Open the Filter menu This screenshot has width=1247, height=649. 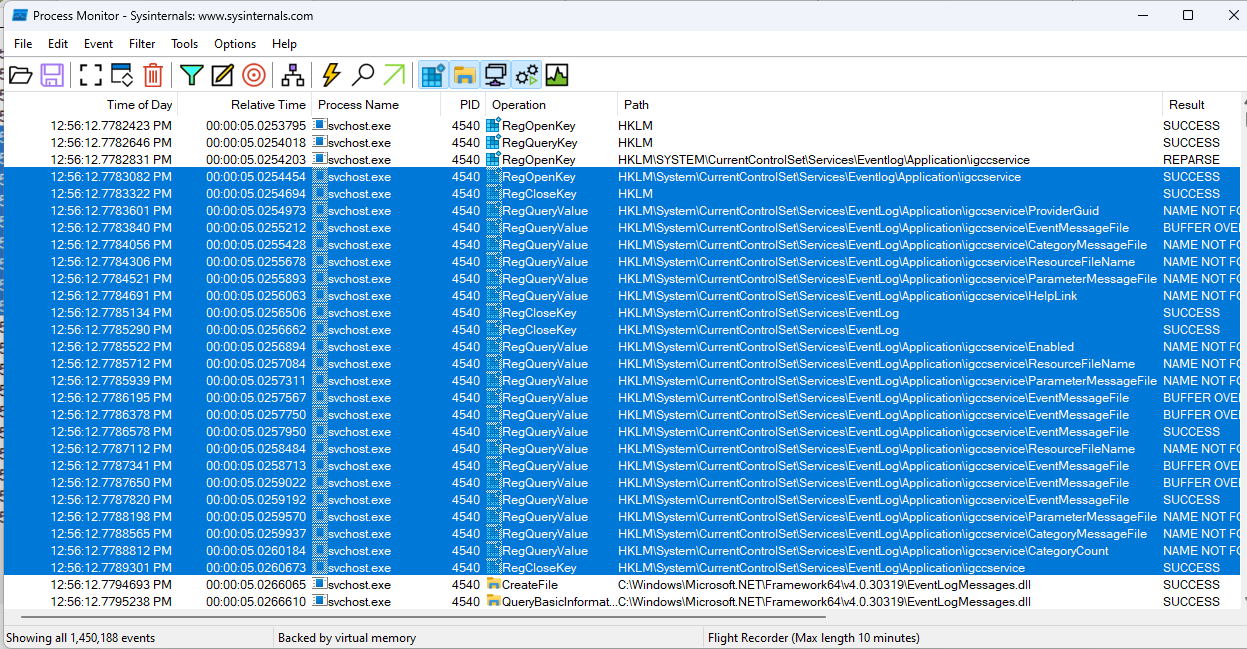pos(142,44)
